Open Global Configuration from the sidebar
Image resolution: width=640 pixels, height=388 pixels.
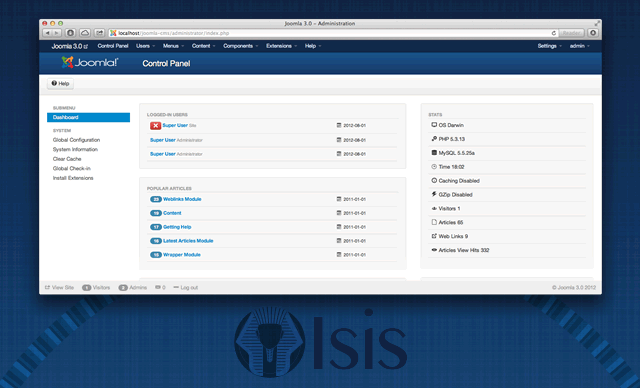76,140
